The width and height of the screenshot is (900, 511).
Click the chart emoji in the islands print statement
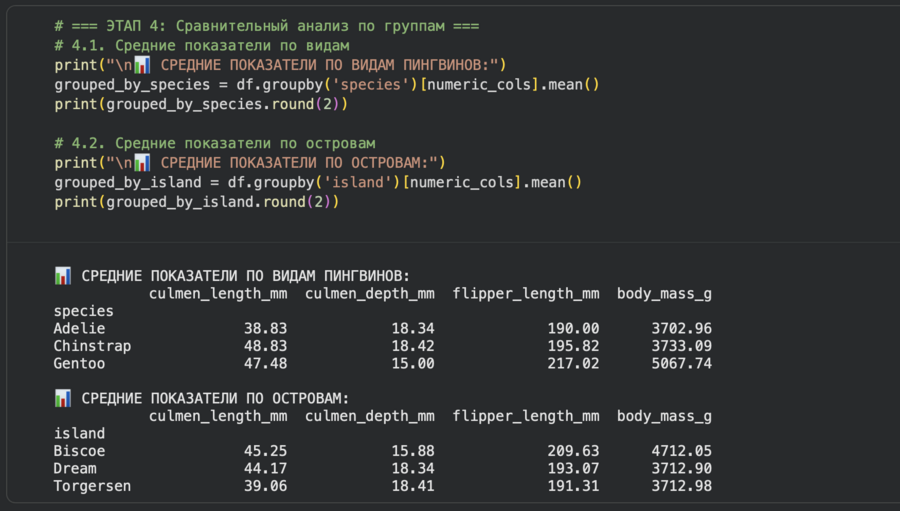(142, 162)
